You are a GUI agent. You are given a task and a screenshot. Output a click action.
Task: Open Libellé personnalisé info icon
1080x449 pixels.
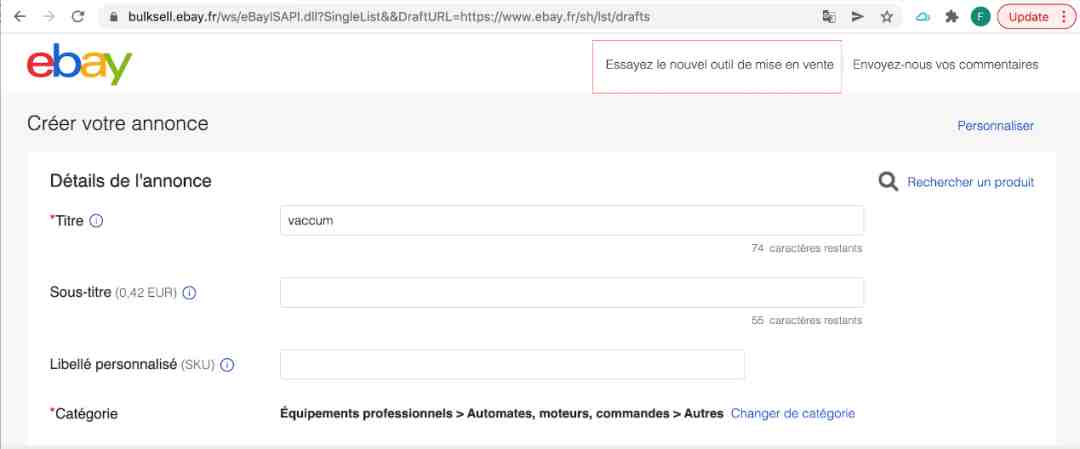tap(227, 365)
